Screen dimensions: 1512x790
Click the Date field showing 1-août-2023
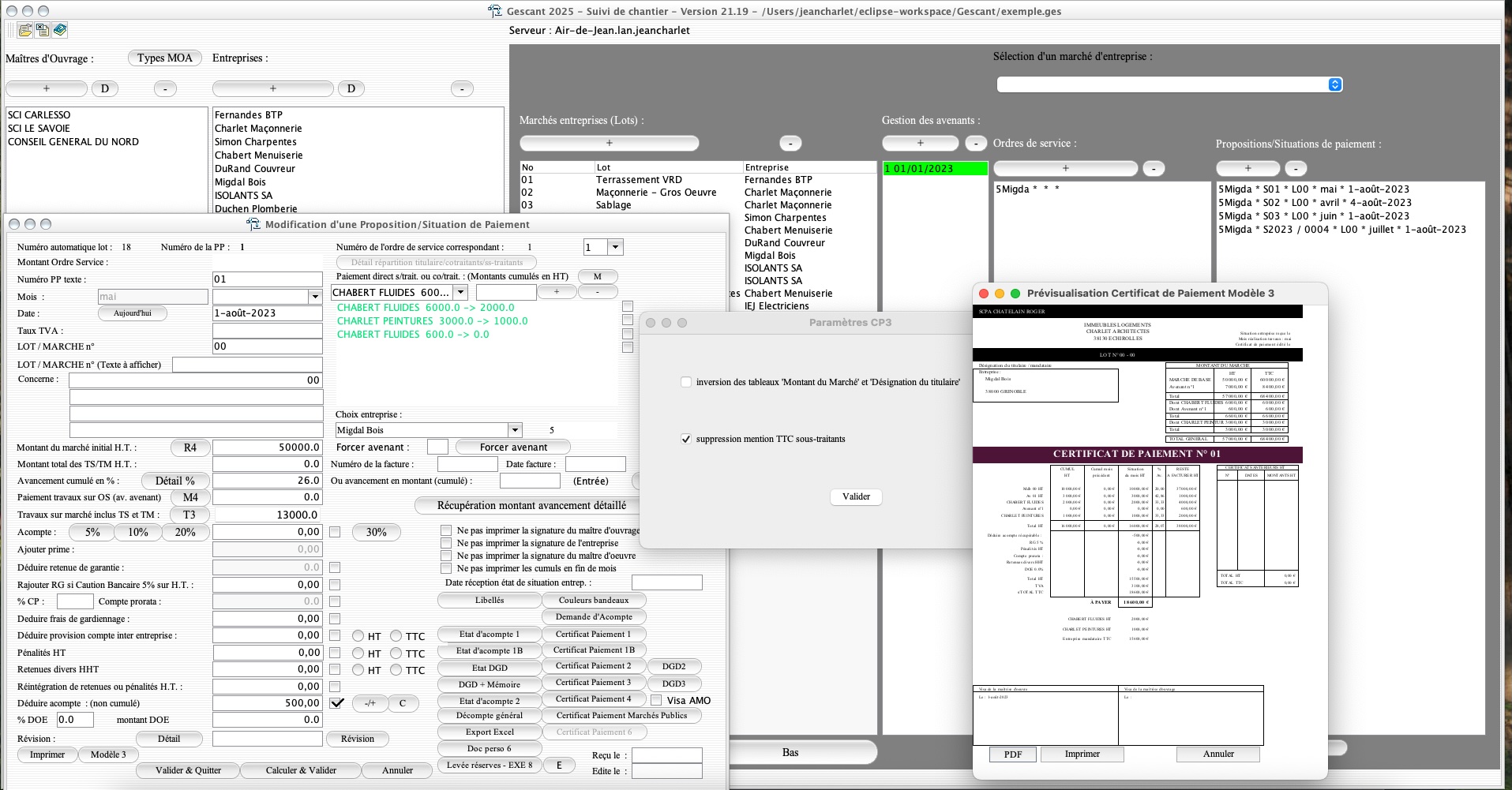[267, 313]
